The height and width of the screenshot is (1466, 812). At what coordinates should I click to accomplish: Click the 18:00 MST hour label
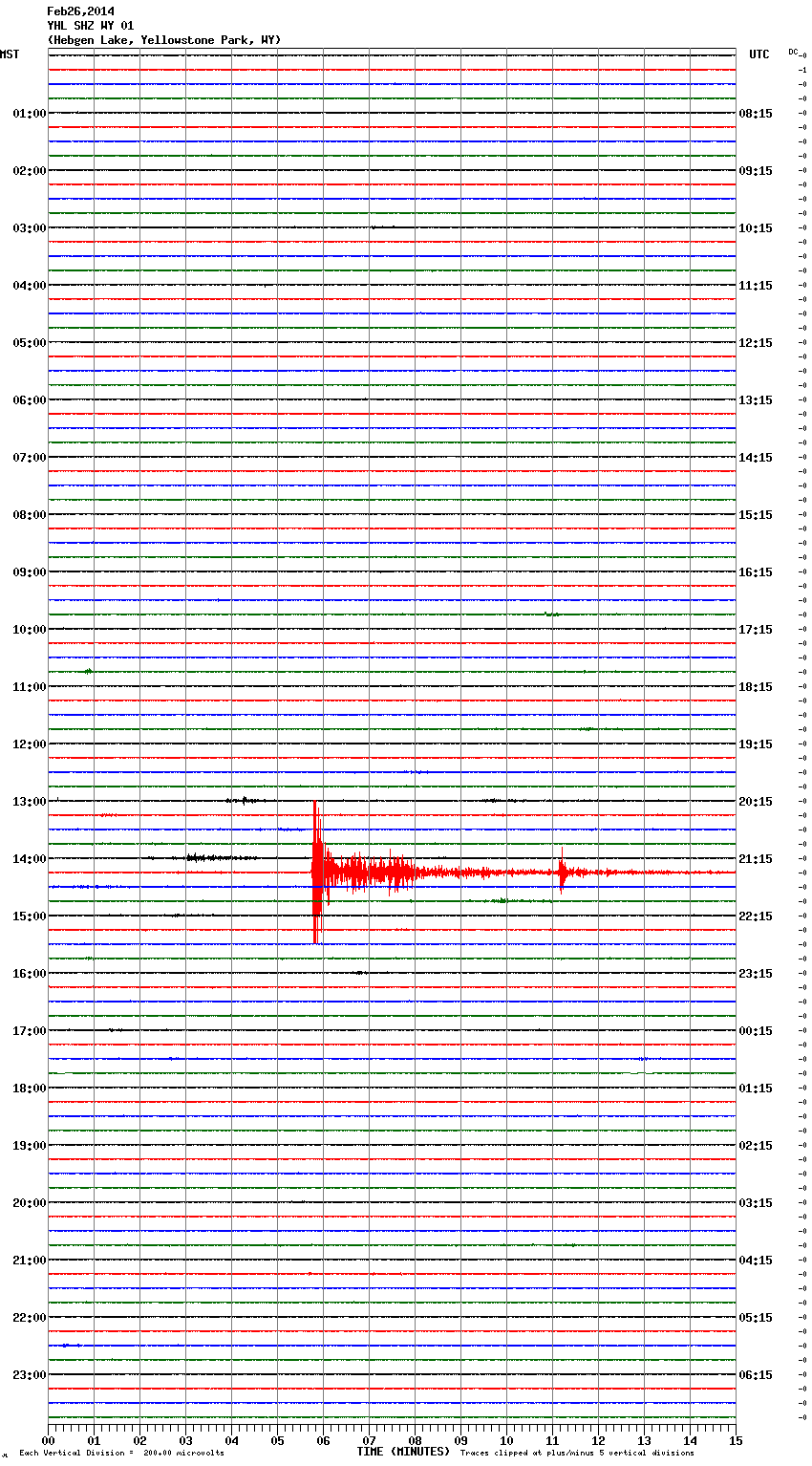[30, 1089]
